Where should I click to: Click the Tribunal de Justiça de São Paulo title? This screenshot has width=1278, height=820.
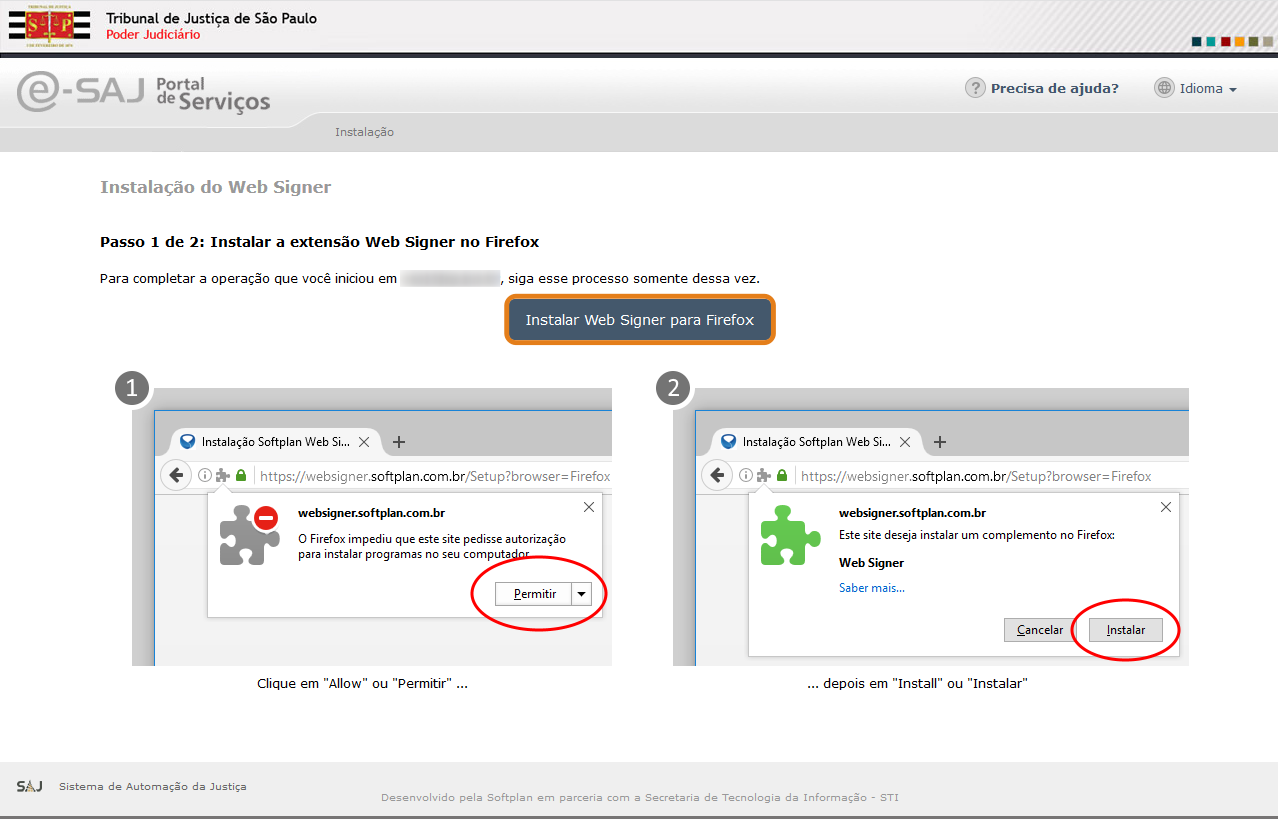pyautogui.click(x=211, y=18)
